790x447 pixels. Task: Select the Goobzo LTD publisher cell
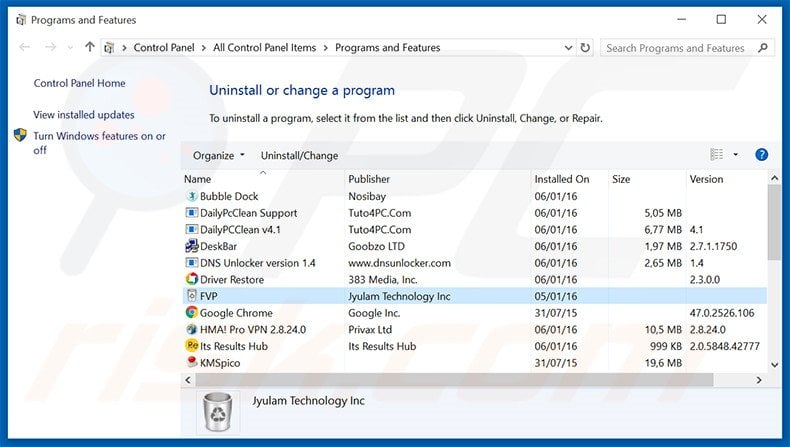(x=376, y=246)
